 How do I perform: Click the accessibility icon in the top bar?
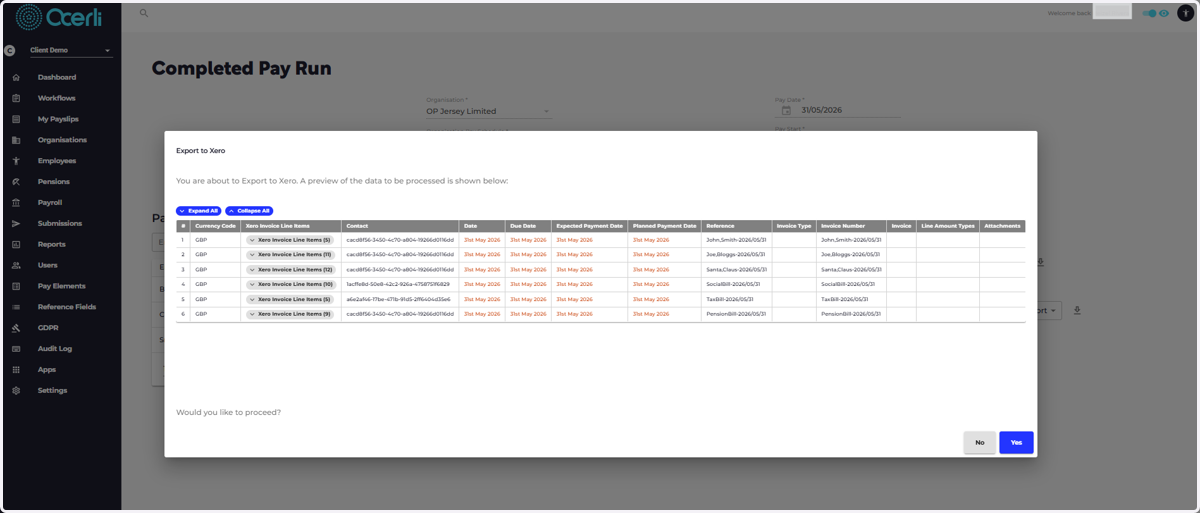click(x=1187, y=13)
